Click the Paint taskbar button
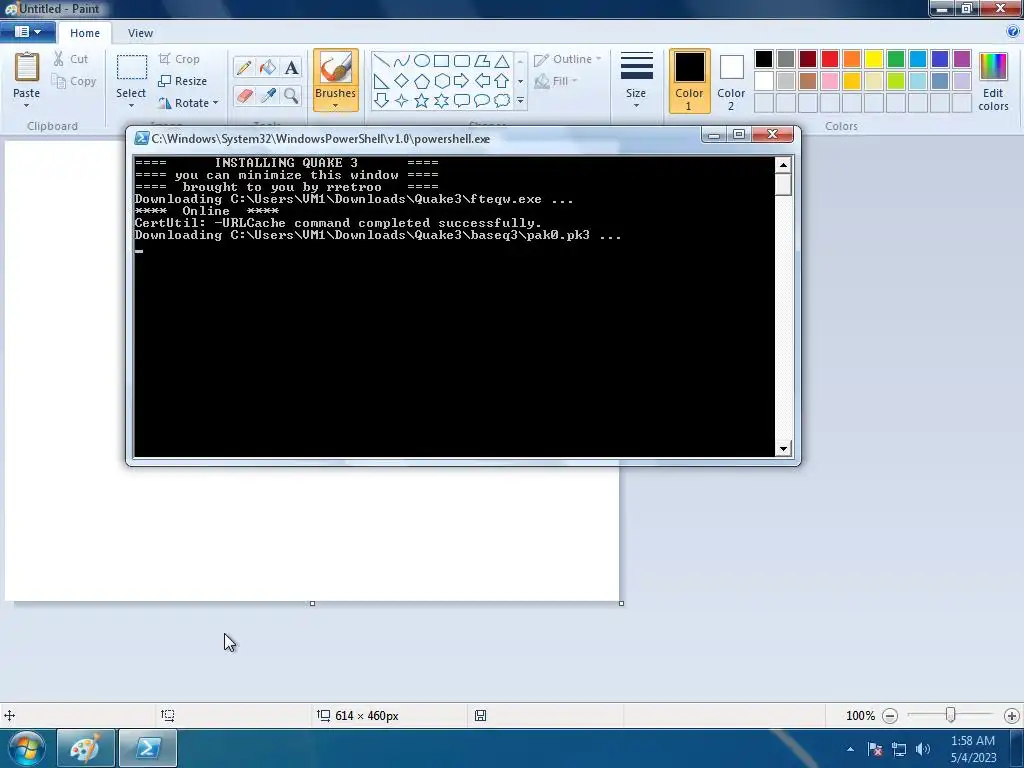Image resolution: width=1024 pixels, height=768 pixels. 86,748
